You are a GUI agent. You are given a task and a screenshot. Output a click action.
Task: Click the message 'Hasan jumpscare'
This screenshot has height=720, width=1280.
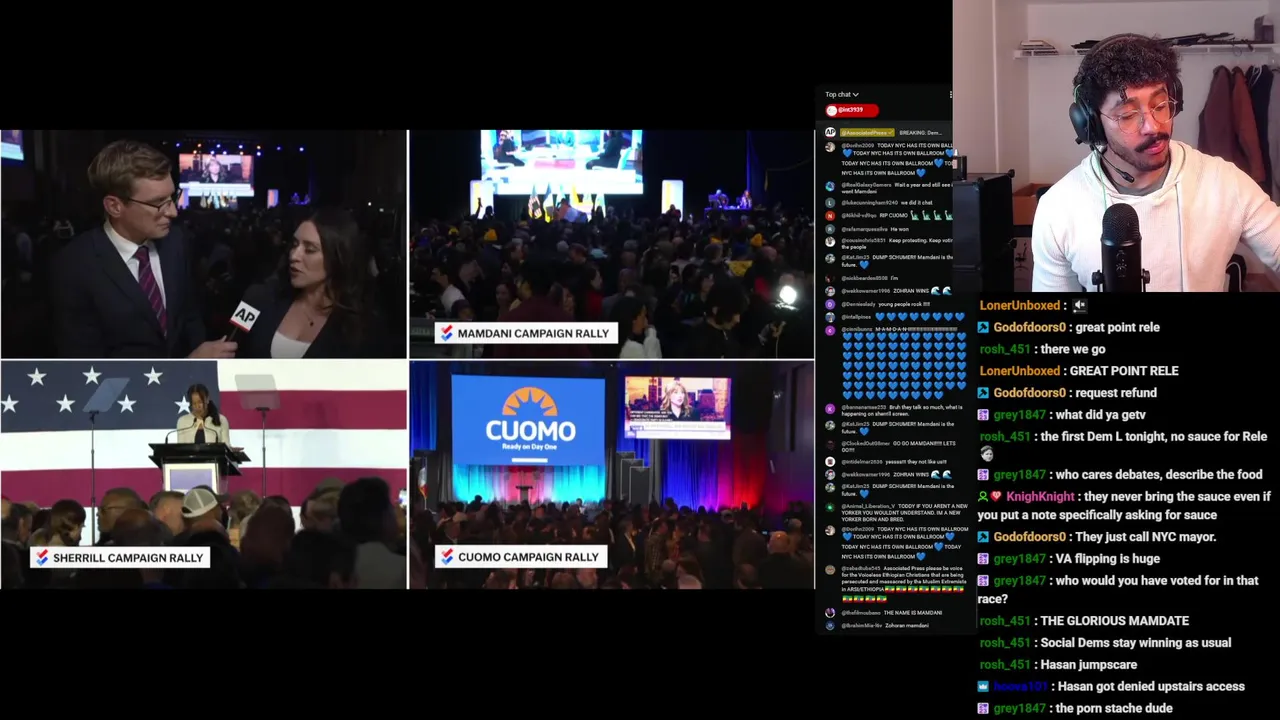(1088, 665)
